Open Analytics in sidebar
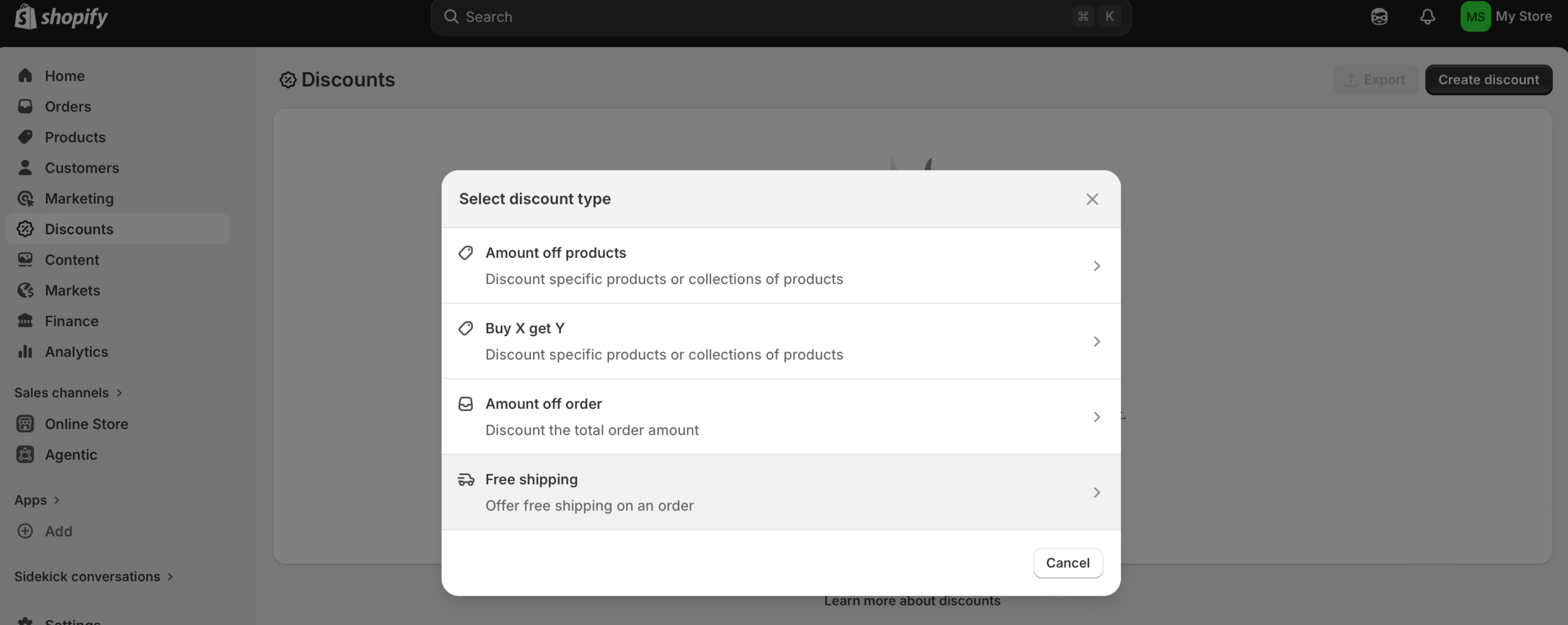The image size is (1568, 625). pos(118,351)
